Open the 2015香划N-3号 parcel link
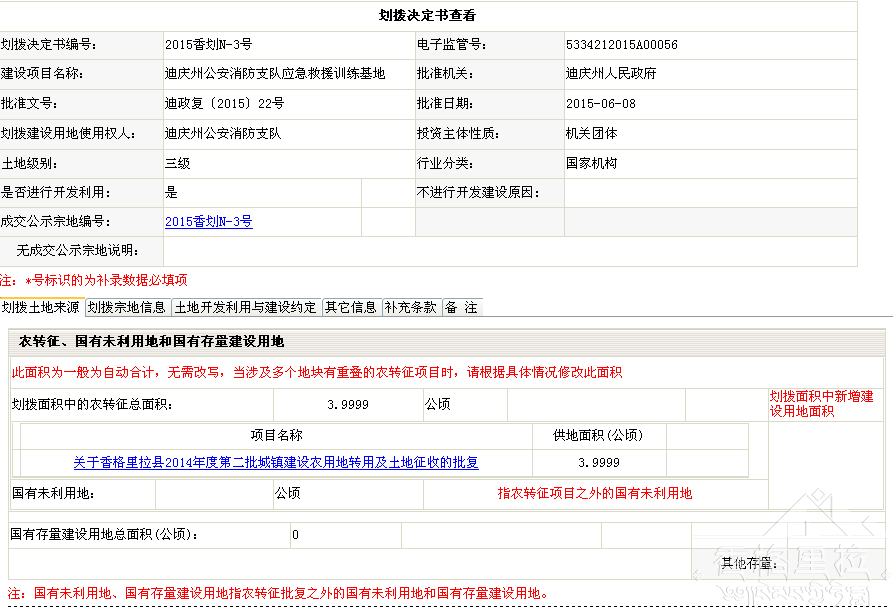893x607 pixels. [x=208, y=222]
